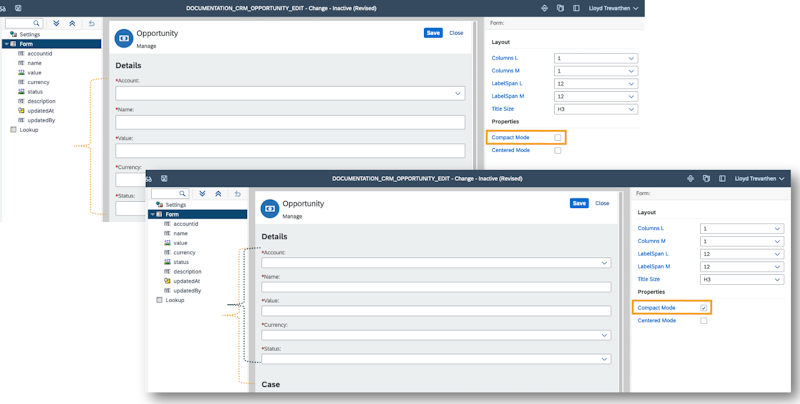The width and height of the screenshot is (800, 404).
Task: Click the expand-all double chevron in front window
Action: (202, 193)
